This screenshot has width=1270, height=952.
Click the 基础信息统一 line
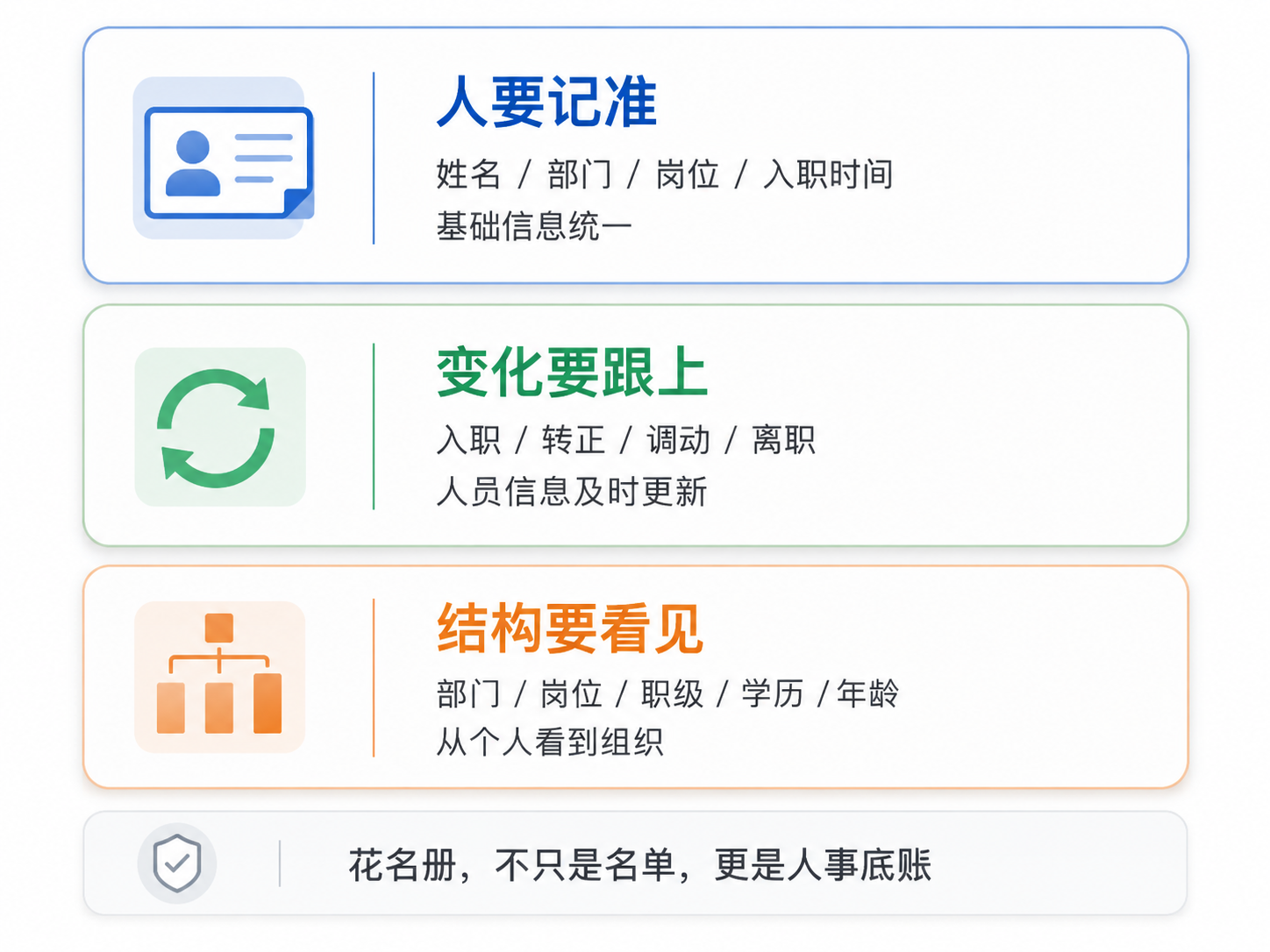(534, 226)
